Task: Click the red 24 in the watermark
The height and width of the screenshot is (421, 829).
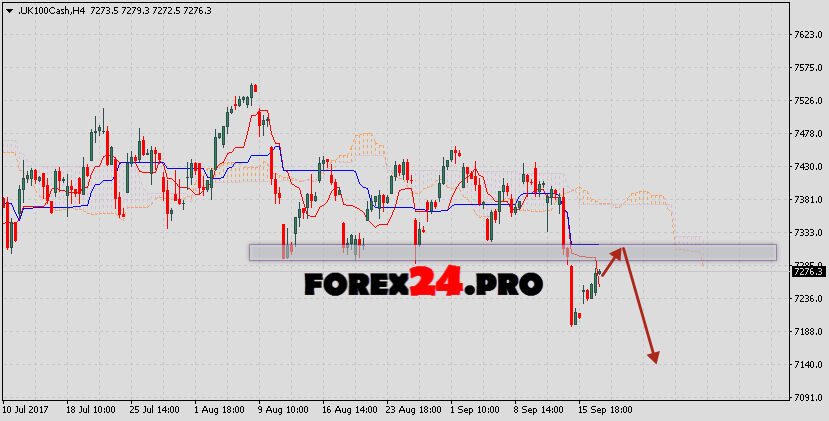Action: pyautogui.click(x=436, y=285)
